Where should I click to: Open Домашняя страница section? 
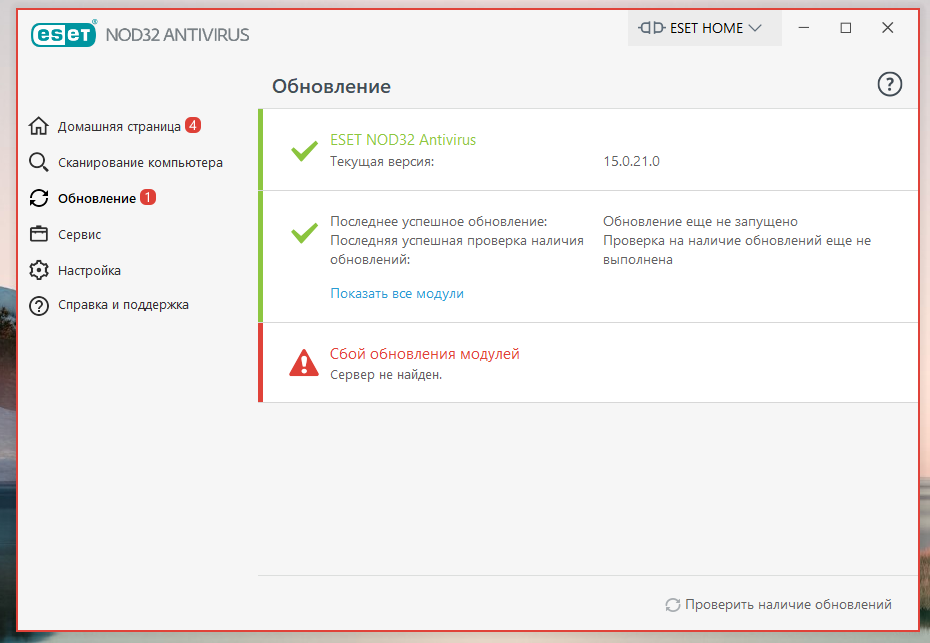tap(119, 127)
